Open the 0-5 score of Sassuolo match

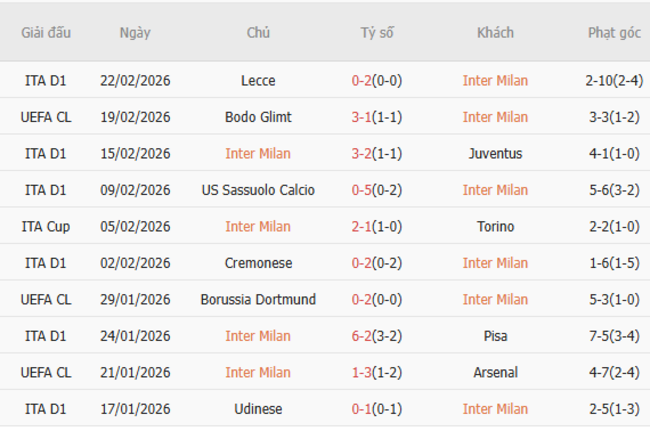363,190
